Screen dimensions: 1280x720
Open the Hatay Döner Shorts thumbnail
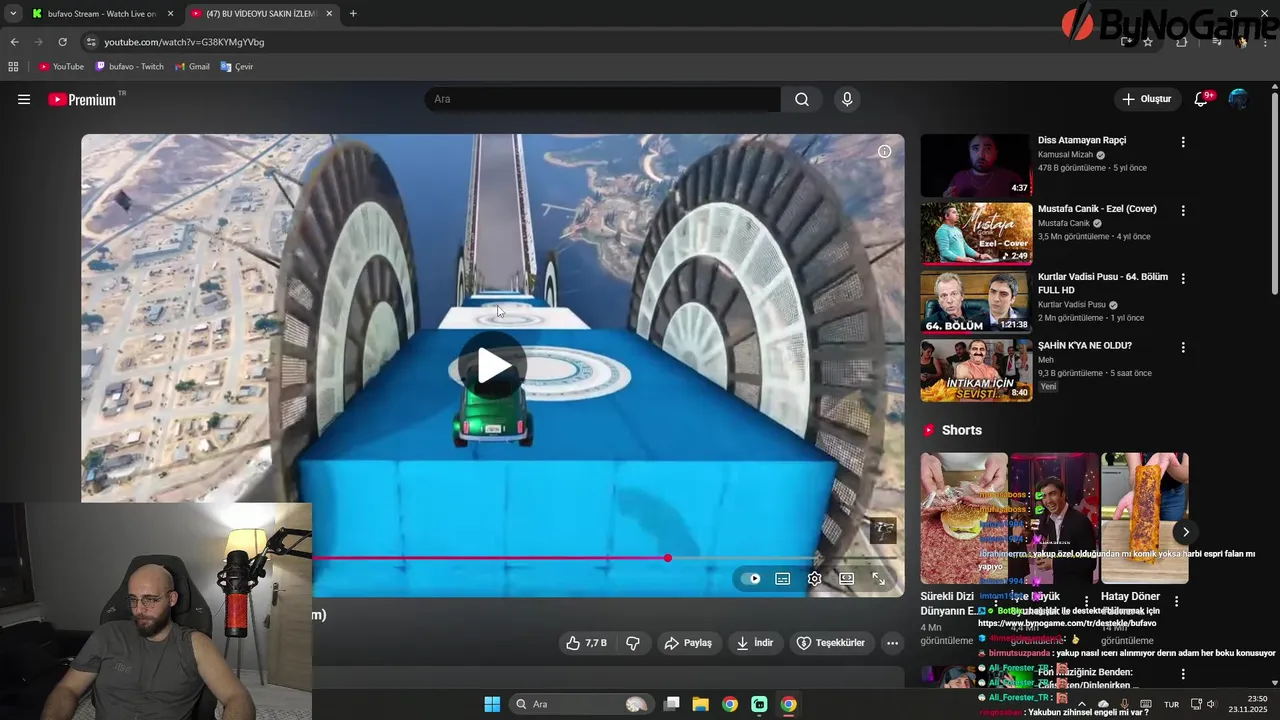point(1145,518)
